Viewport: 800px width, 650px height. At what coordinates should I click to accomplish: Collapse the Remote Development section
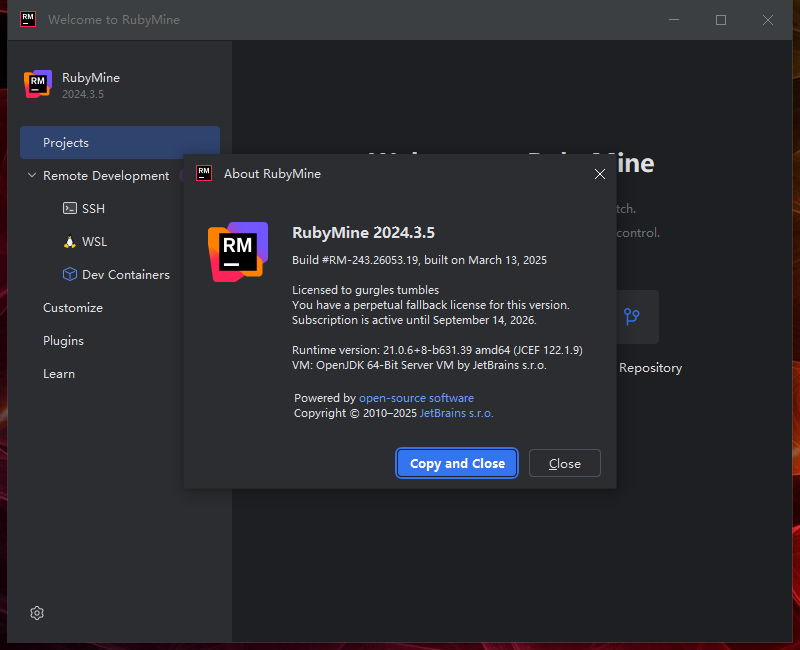[x=32, y=176]
